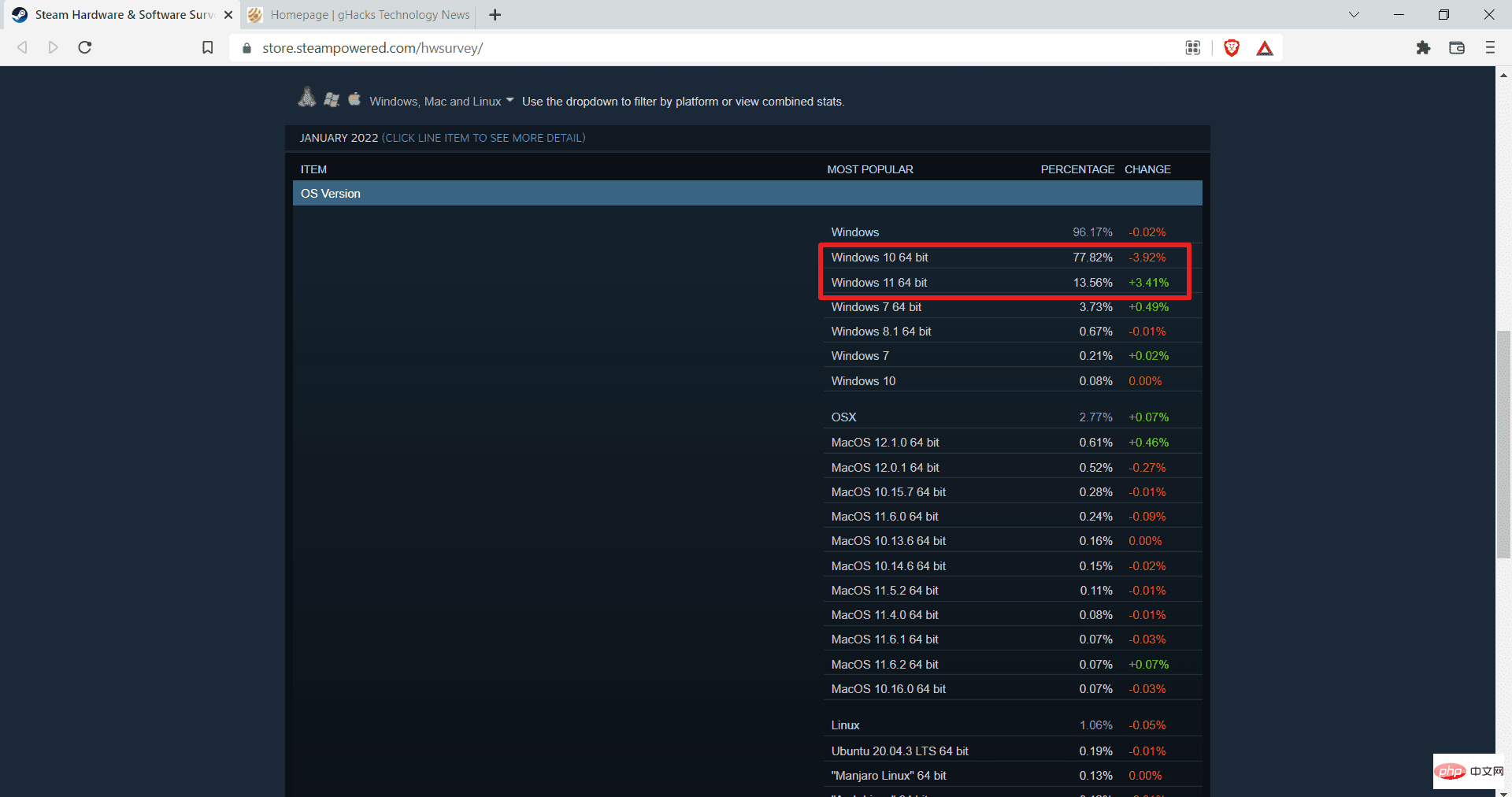Click the 77.82% percentage for Windows 10 64 bit

(1092, 258)
